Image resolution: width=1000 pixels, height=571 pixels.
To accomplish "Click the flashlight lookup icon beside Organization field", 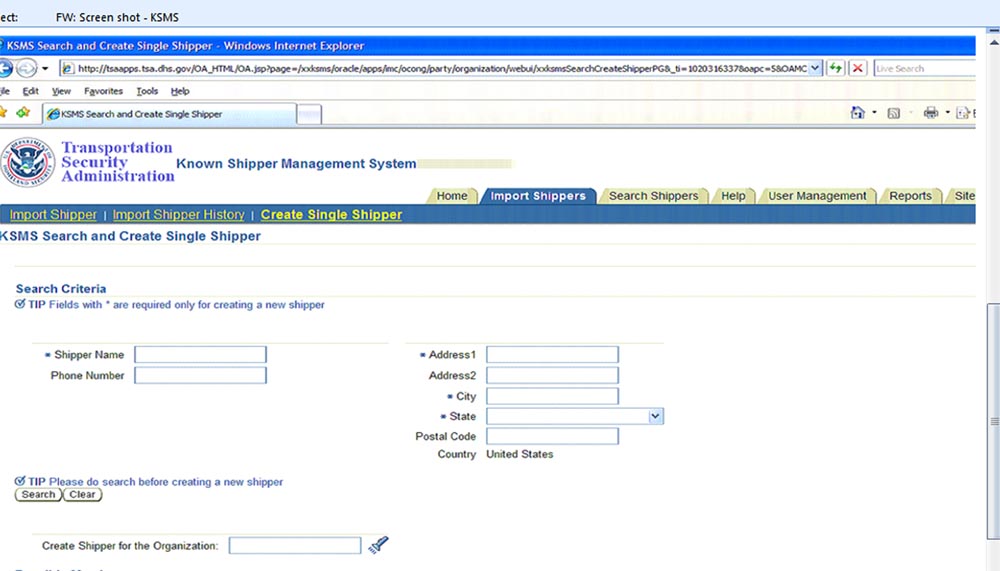I will [x=378, y=544].
